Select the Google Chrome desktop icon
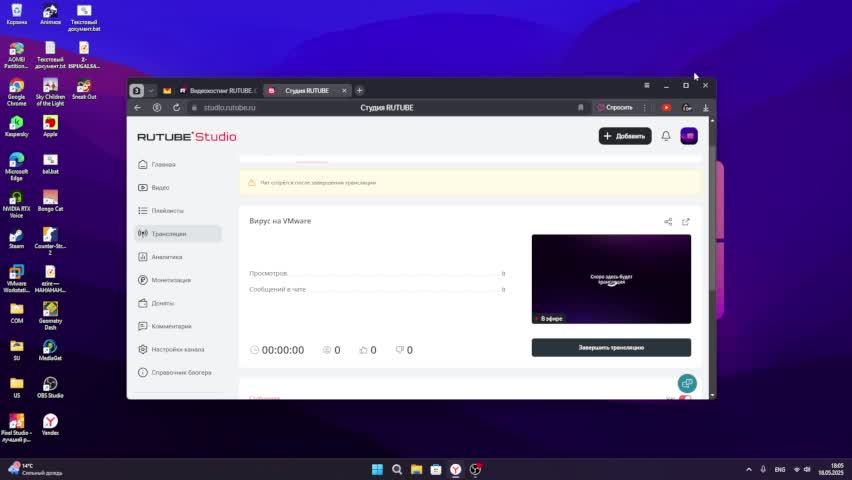 [16, 93]
